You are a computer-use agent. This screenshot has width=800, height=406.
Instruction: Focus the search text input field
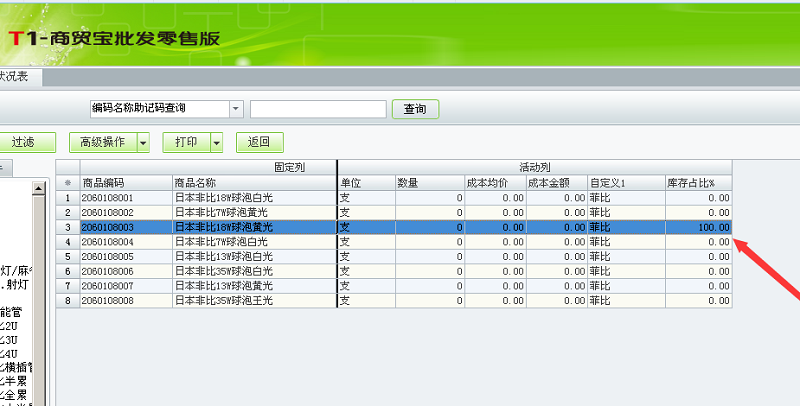(318, 109)
